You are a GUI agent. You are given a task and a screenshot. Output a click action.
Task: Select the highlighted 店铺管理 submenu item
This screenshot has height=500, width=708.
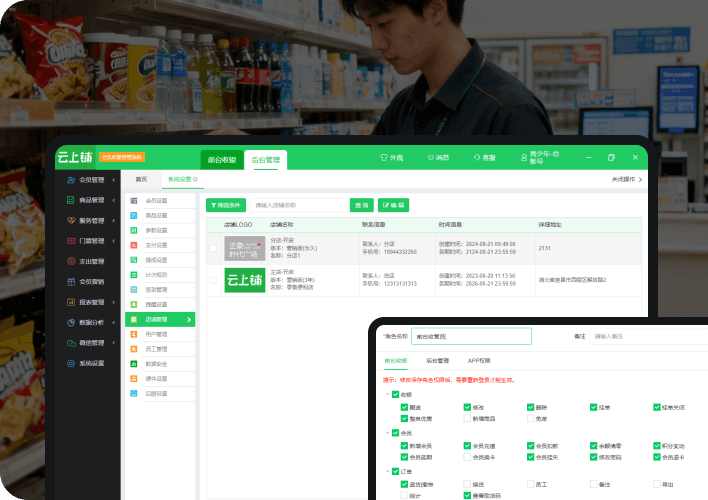tap(160, 319)
